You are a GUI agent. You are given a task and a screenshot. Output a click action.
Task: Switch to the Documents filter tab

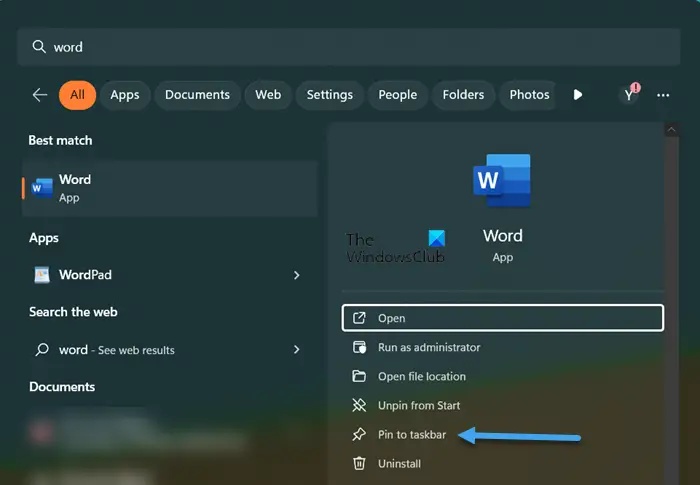(x=197, y=95)
